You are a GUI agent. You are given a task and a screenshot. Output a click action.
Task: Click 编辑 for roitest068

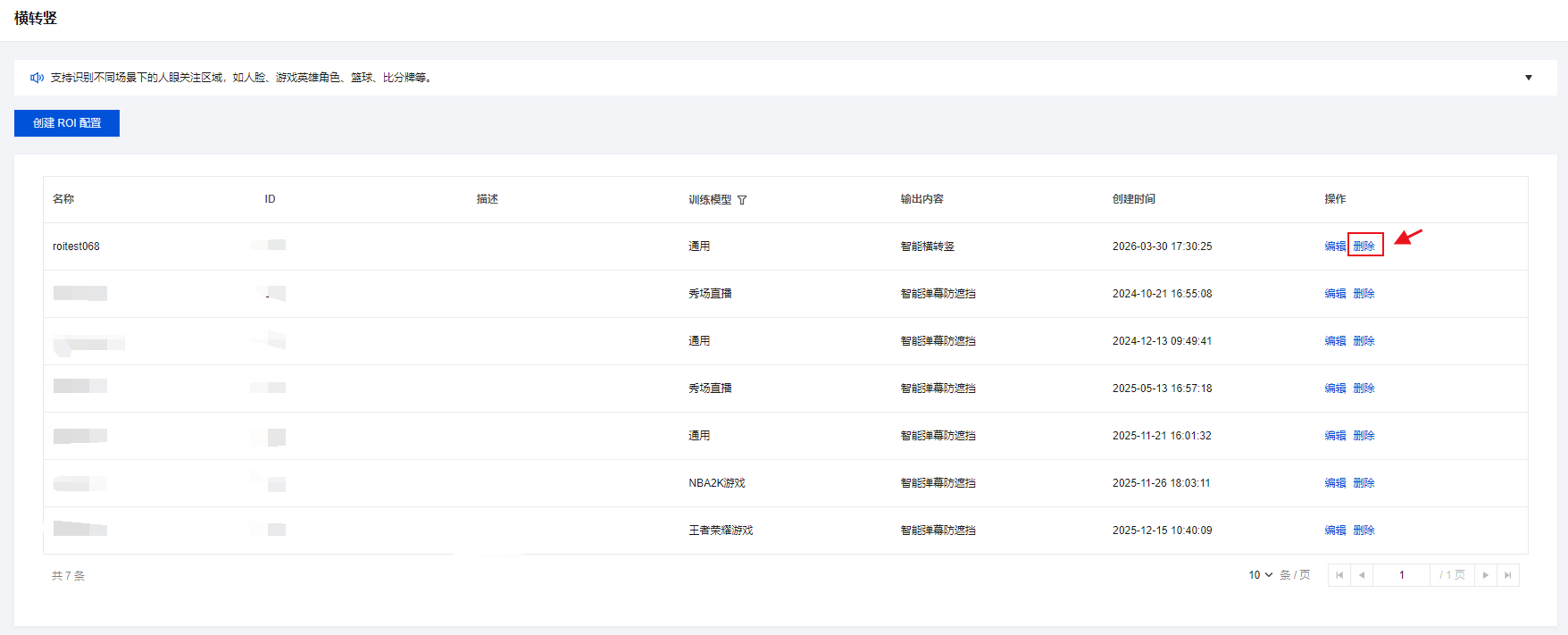point(1335,246)
